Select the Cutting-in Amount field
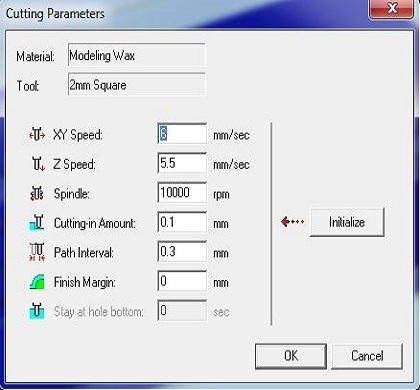This screenshot has height=390, width=420. pos(182,222)
